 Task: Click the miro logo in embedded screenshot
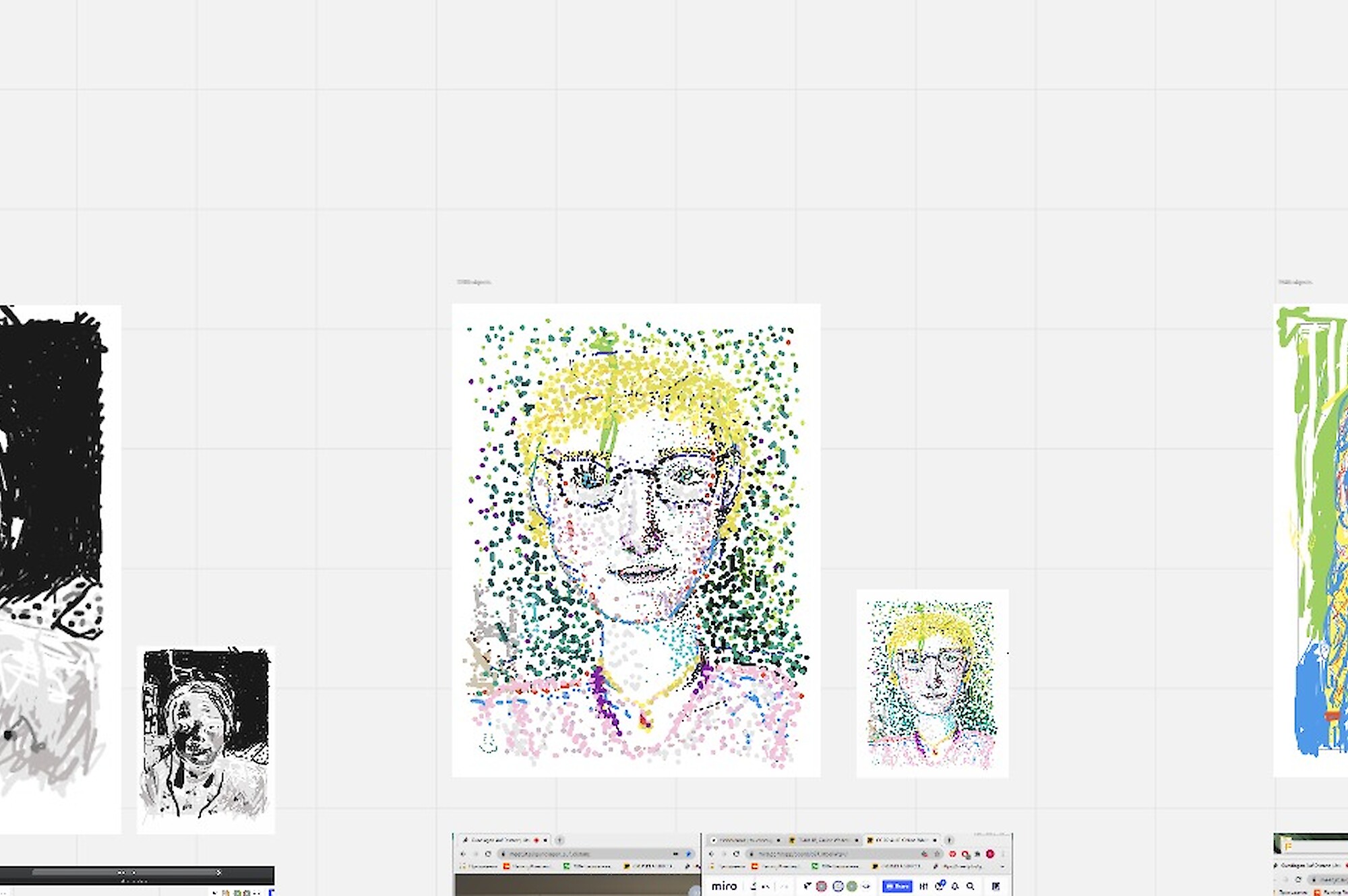pos(723,887)
